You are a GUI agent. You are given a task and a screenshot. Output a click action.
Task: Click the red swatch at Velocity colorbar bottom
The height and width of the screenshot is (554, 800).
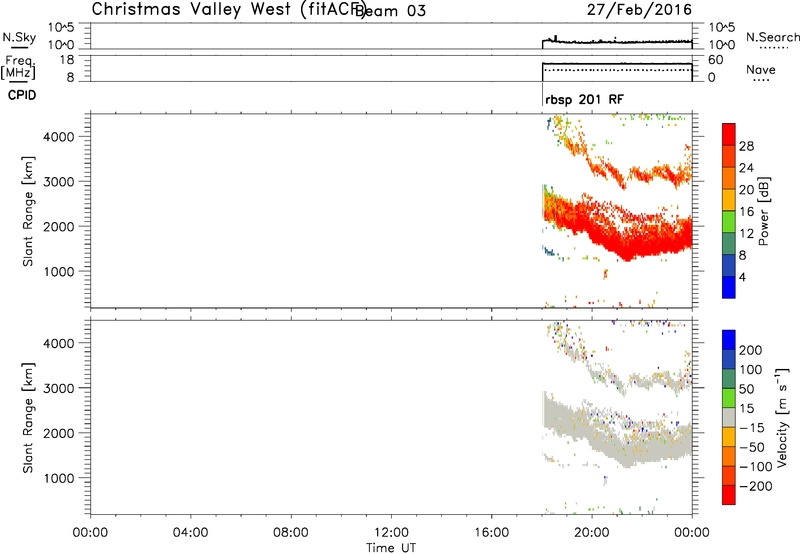pyautogui.click(x=729, y=495)
